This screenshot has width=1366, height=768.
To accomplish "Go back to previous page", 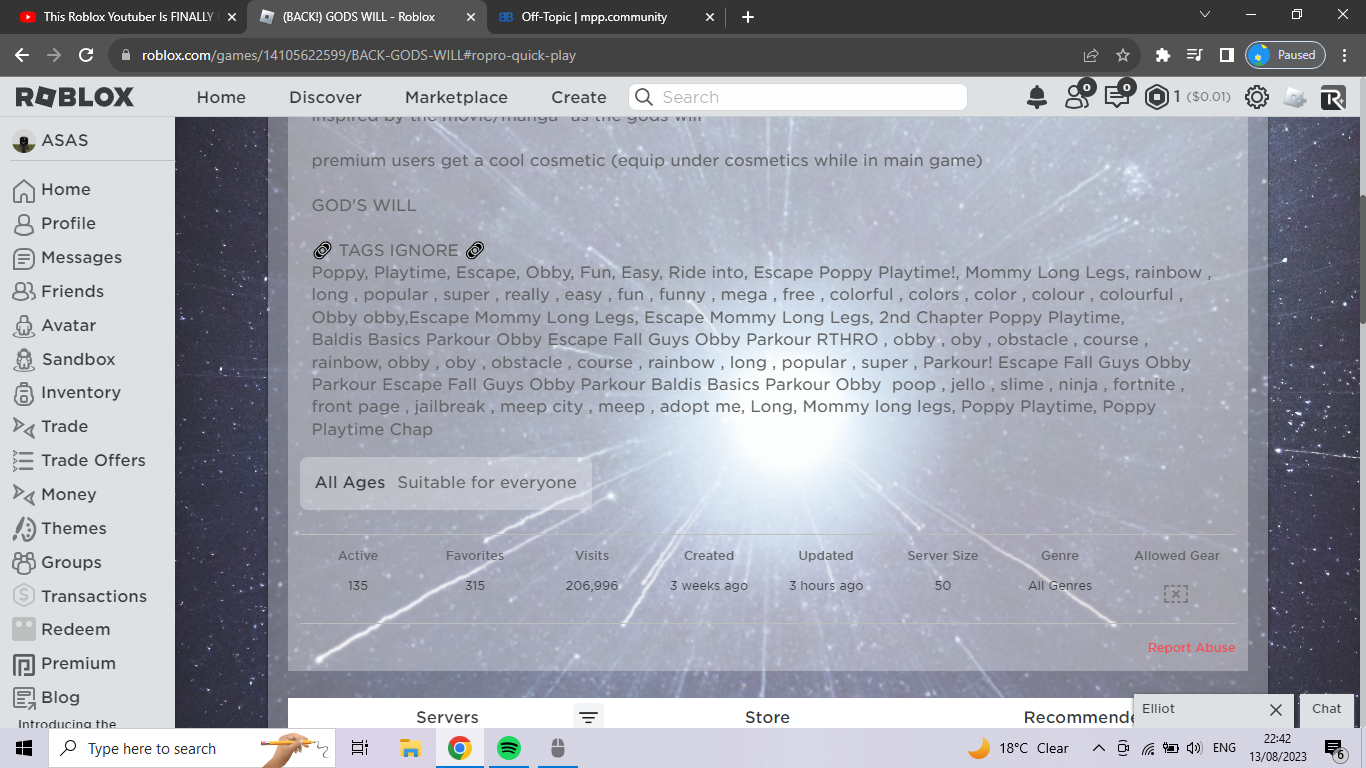I will pyautogui.click(x=22, y=55).
